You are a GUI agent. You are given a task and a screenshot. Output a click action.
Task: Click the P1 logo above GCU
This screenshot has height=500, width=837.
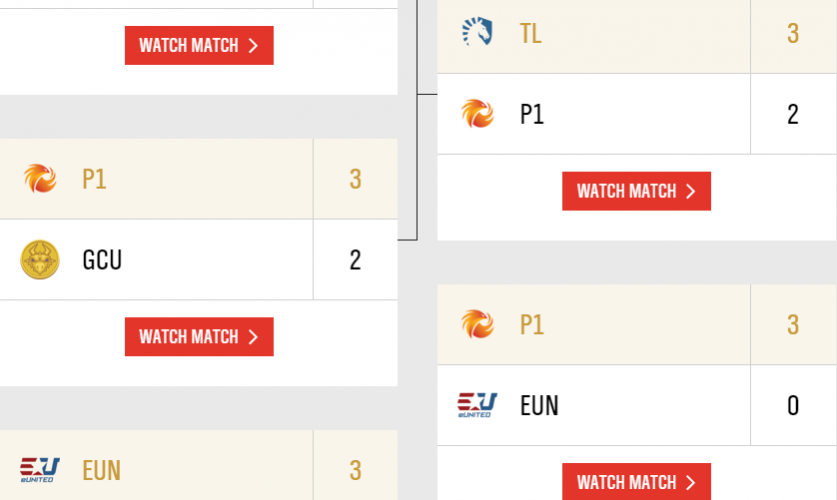[x=40, y=179]
